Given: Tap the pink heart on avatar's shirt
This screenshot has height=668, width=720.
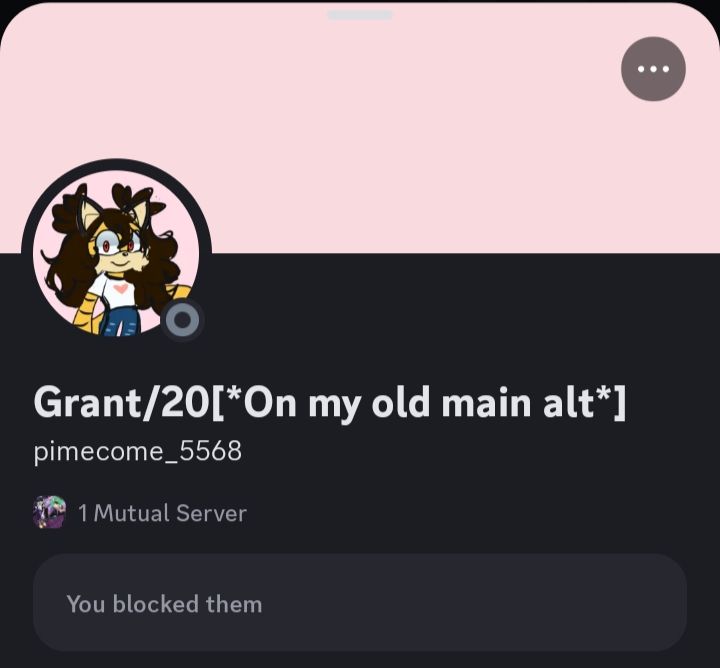Looking at the screenshot, I should (x=121, y=289).
